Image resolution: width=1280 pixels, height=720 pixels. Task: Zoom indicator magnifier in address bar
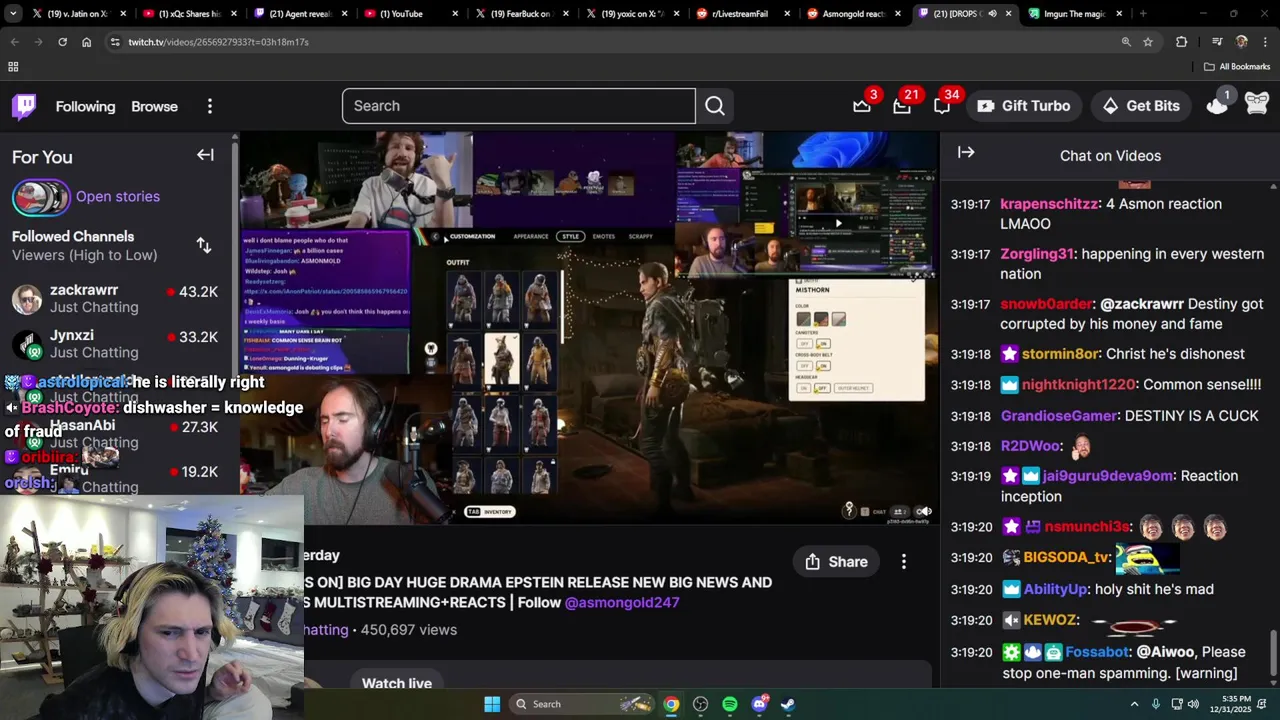[x=1126, y=42]
